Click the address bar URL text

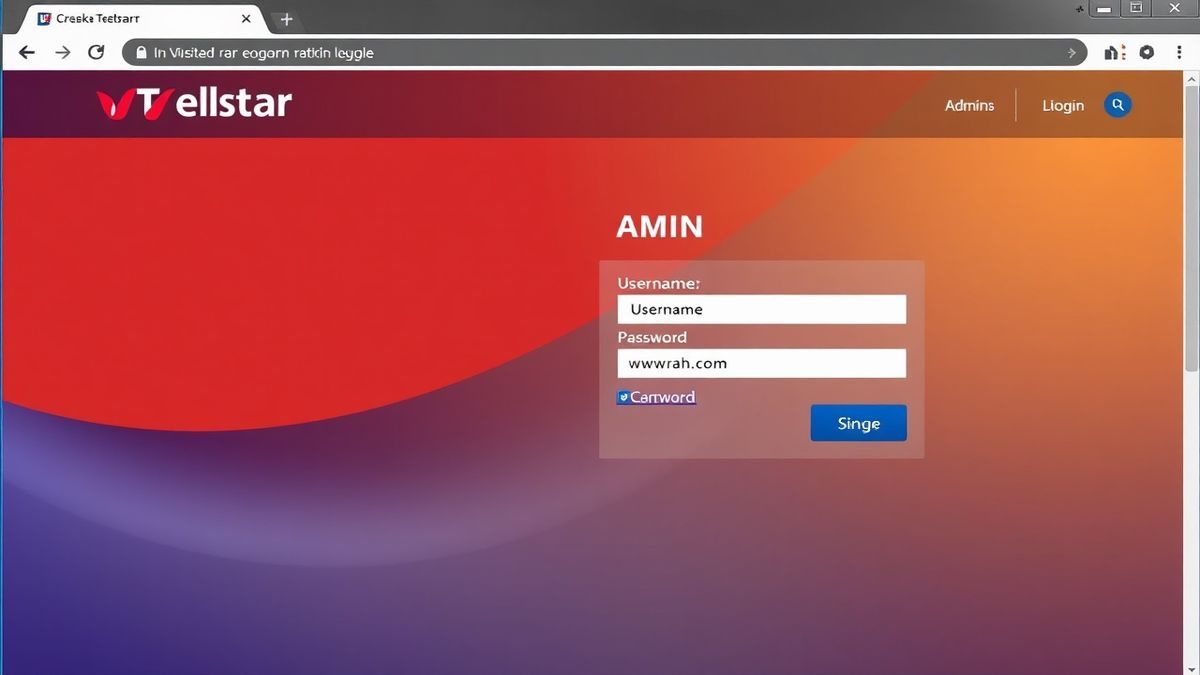(264, 52)
